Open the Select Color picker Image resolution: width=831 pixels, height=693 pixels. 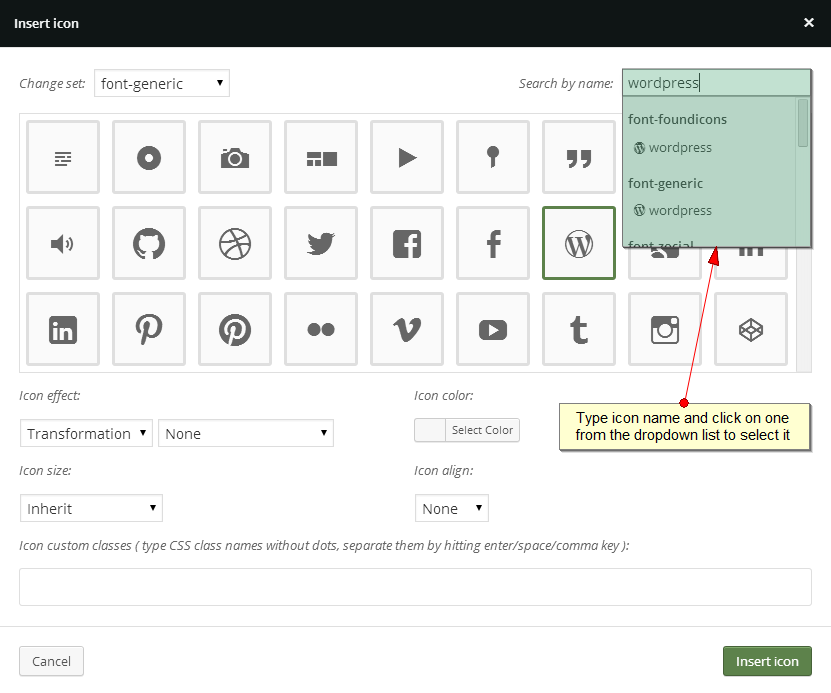tap(466, 430)
